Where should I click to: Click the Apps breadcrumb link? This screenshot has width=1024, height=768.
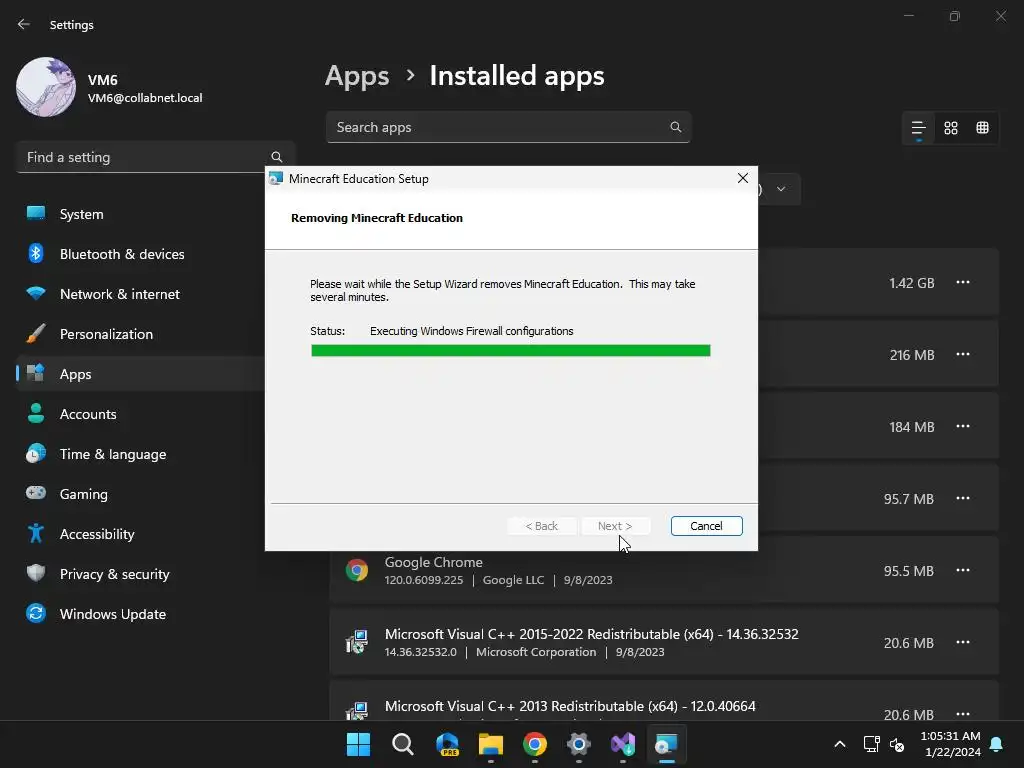pos(357,76)
